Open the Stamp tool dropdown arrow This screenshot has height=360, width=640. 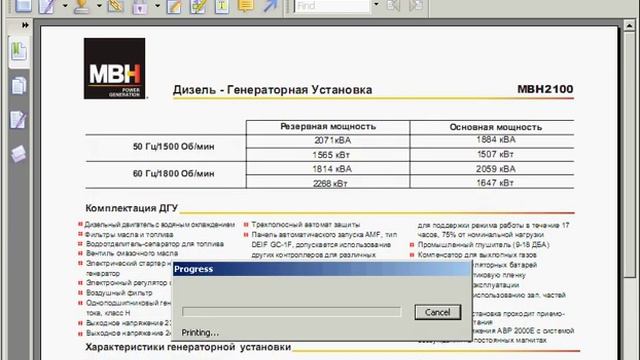99,6
